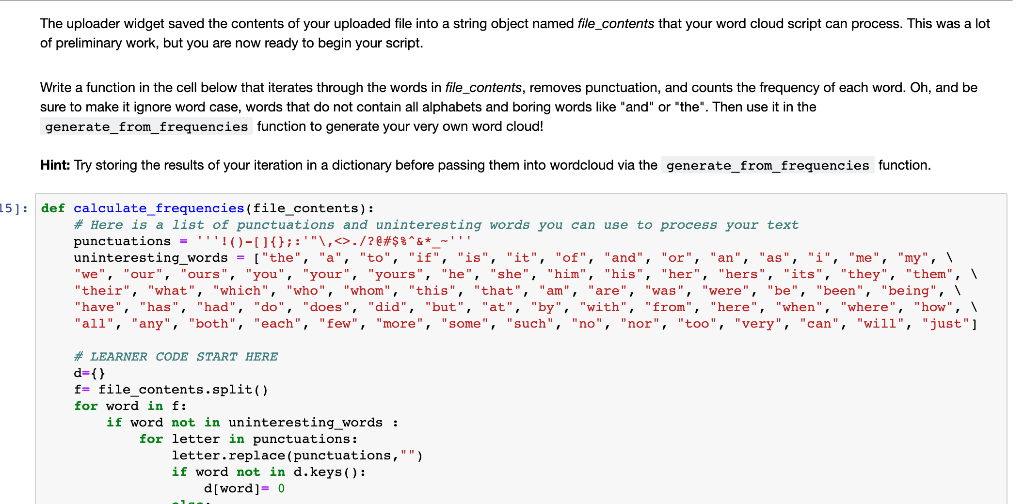The height and width of the screenshot is (504, 1024).
Task: Click the list line starting with "all", "any"
Action: click(526, 324)
